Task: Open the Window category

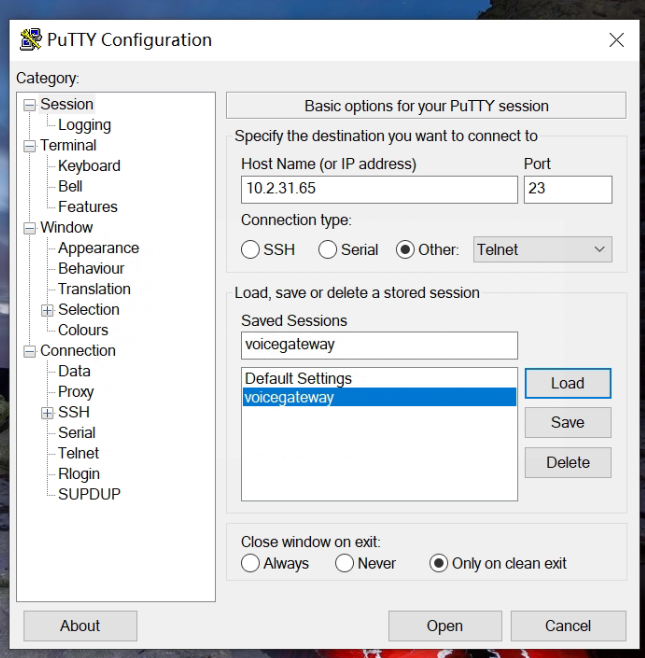Action: (x=66, y=227)
